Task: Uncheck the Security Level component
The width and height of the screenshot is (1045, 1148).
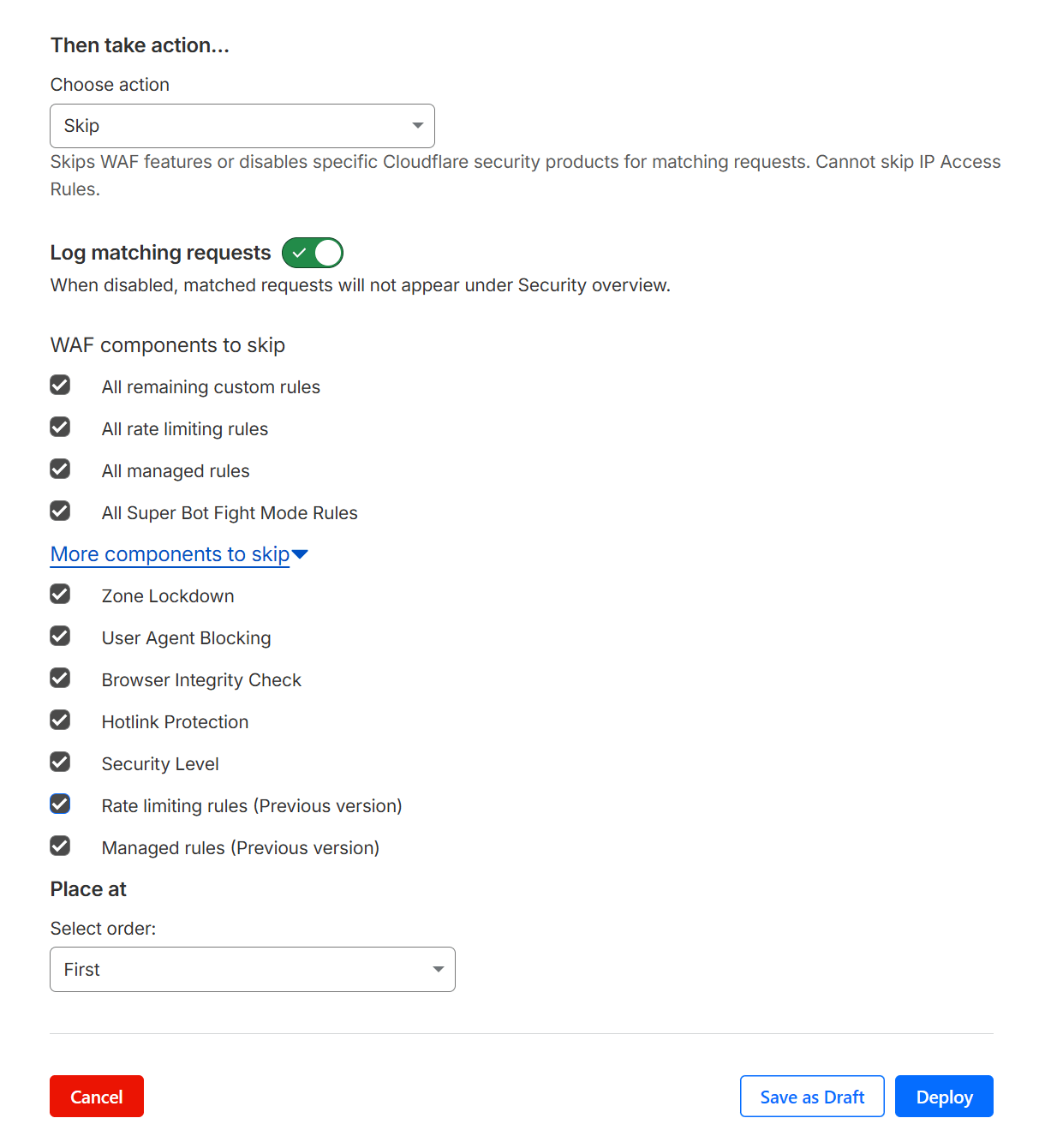Action: 60,762
